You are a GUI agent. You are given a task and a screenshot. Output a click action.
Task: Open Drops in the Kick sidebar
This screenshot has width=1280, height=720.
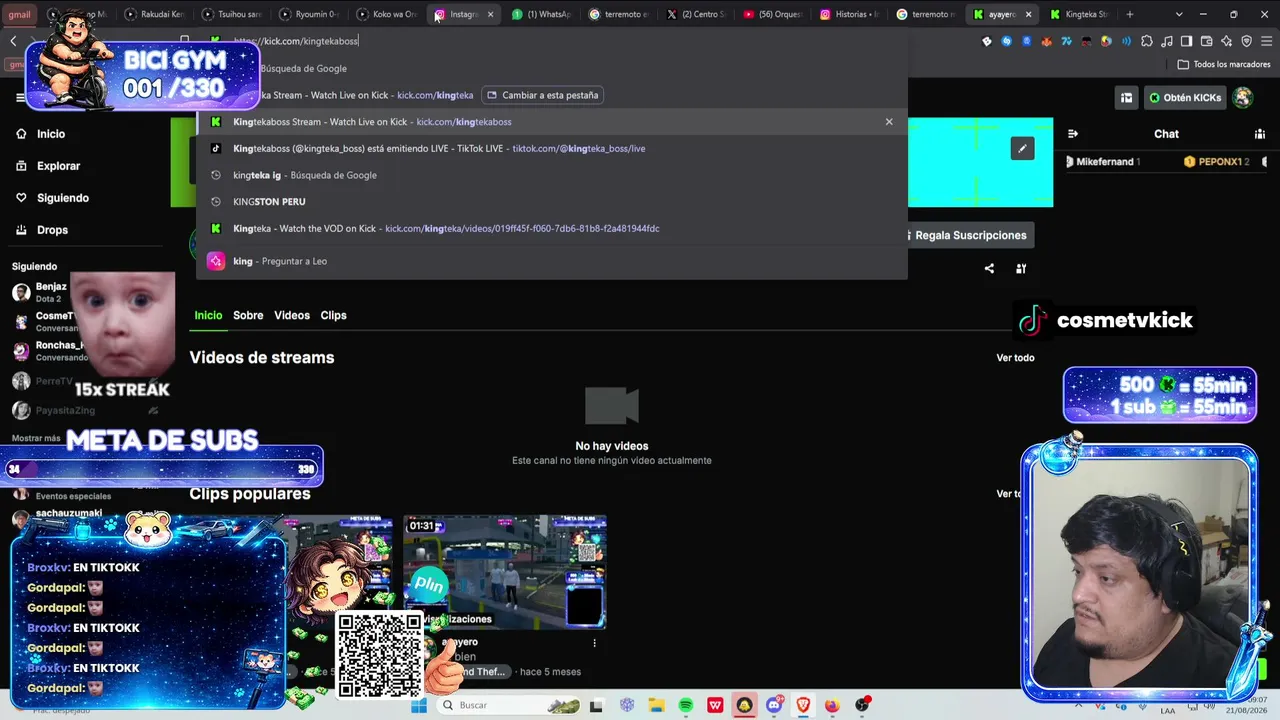coord(42,230)
